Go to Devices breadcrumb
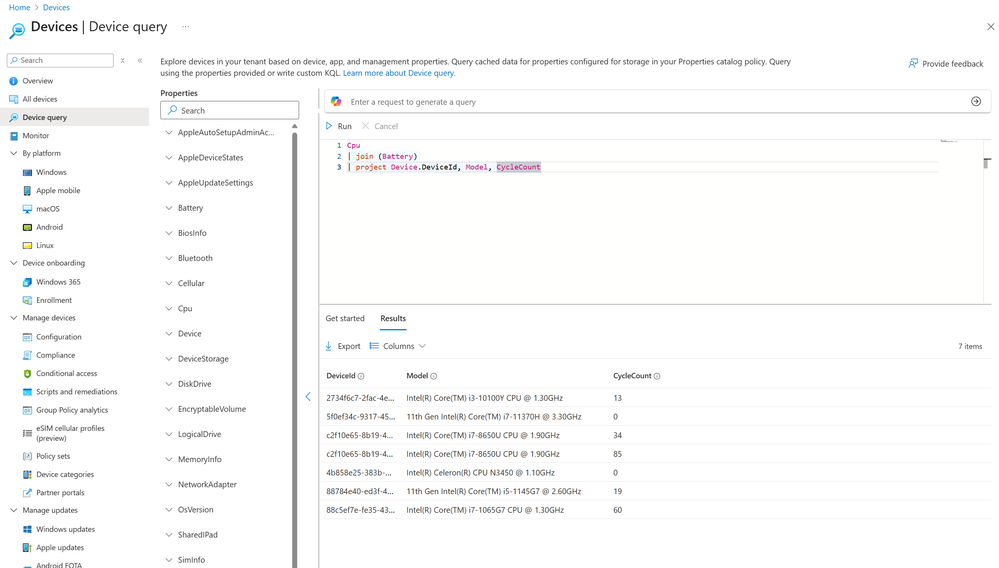The height and width of the screenshot is (568, 999). coord(56,8)
